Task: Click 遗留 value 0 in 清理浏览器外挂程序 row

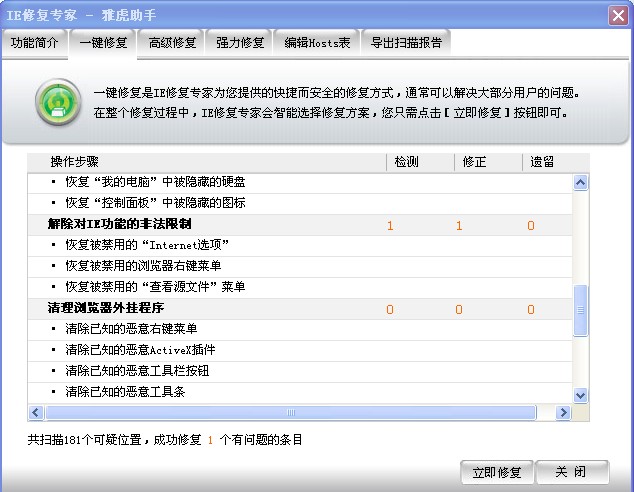Action: point(531,310)
